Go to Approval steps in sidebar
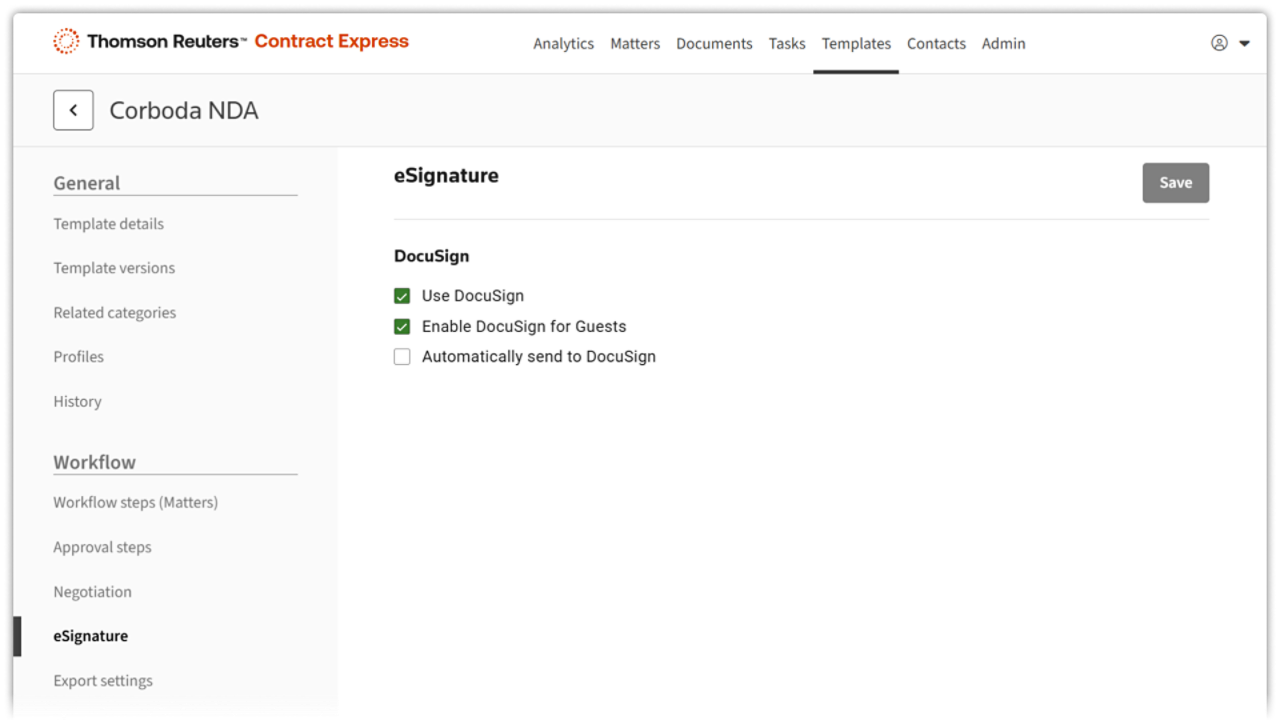 [102, 547]
